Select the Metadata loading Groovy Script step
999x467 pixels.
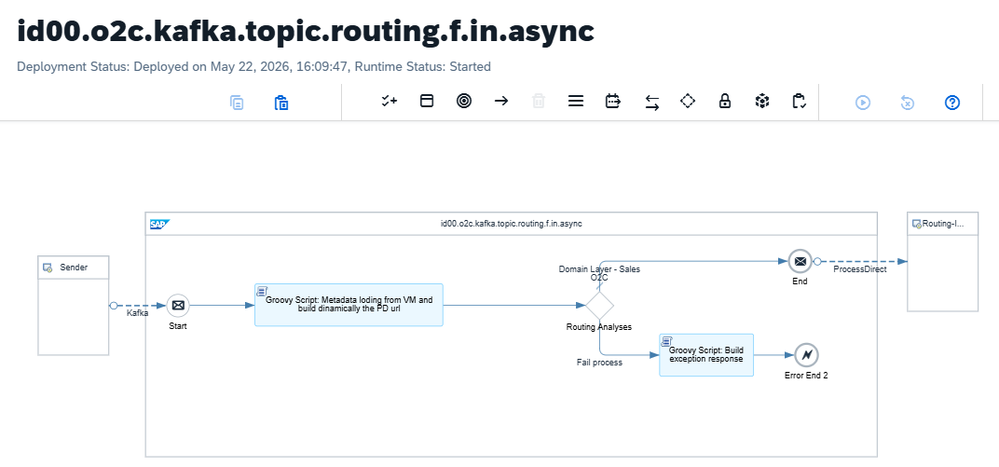[349, 305]
